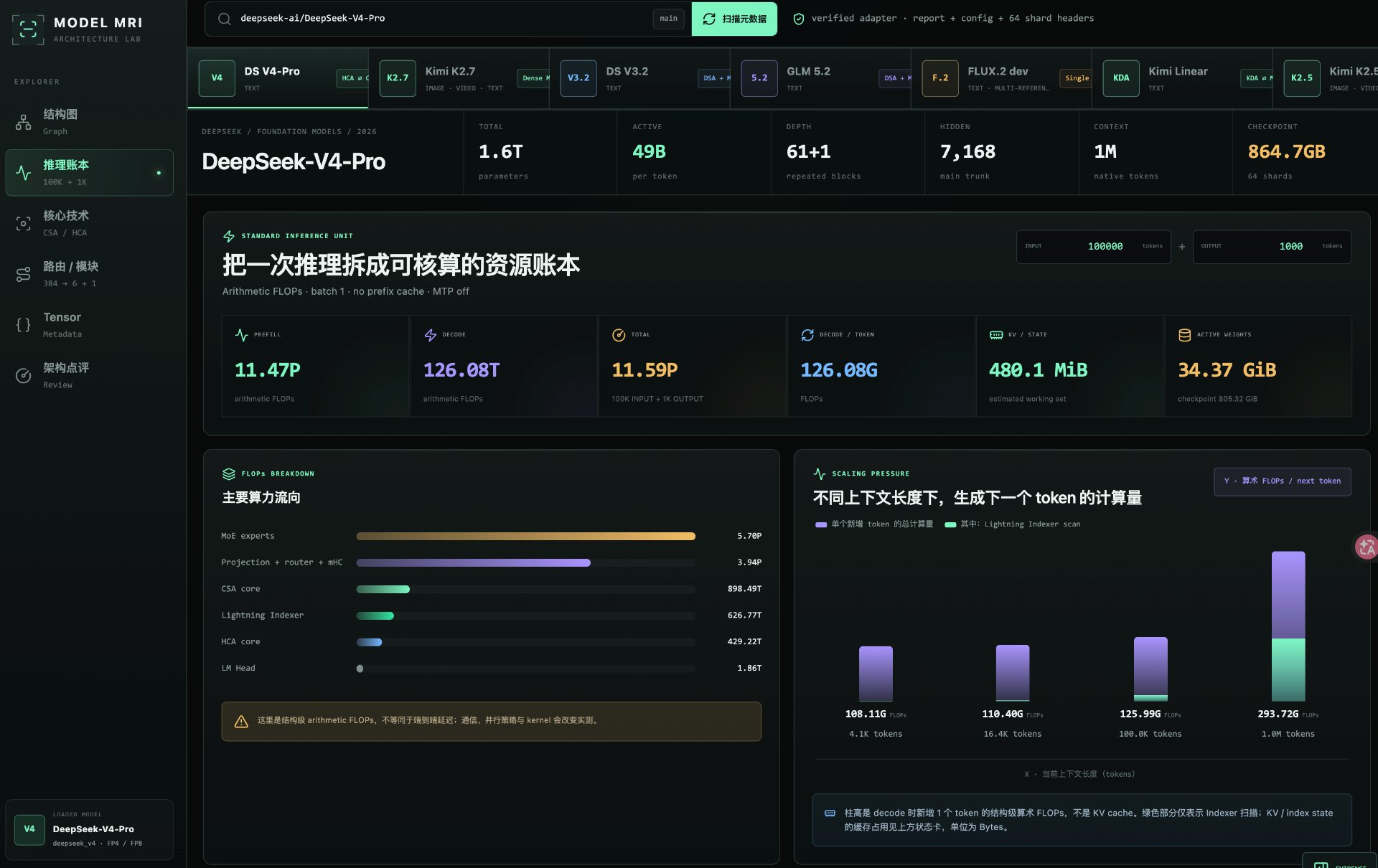Open architecture Review gauge icon
The height and width of the screenshot is (868, 1378).
(24, 376)
